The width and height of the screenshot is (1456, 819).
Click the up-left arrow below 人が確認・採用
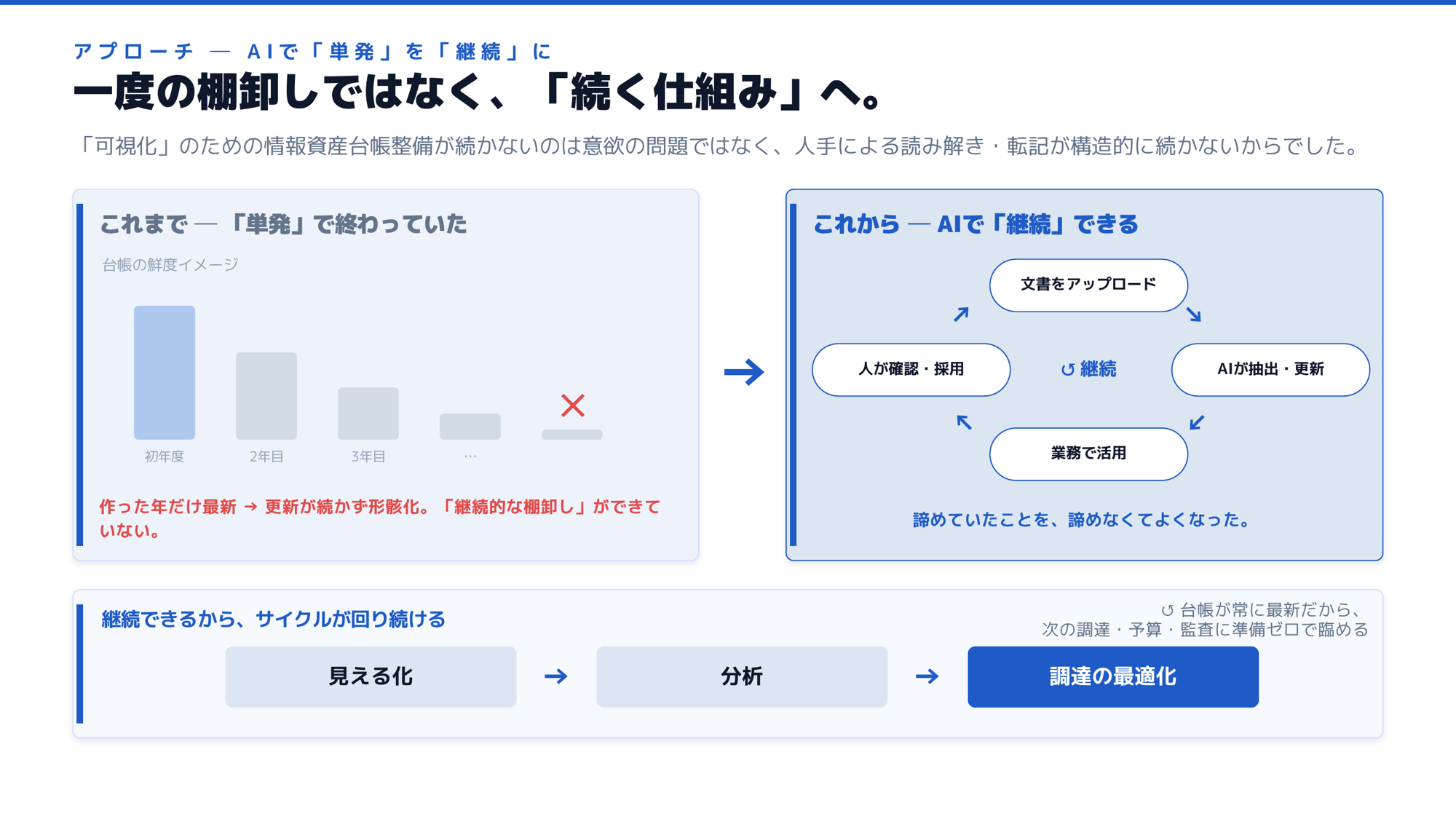point(964,422)
